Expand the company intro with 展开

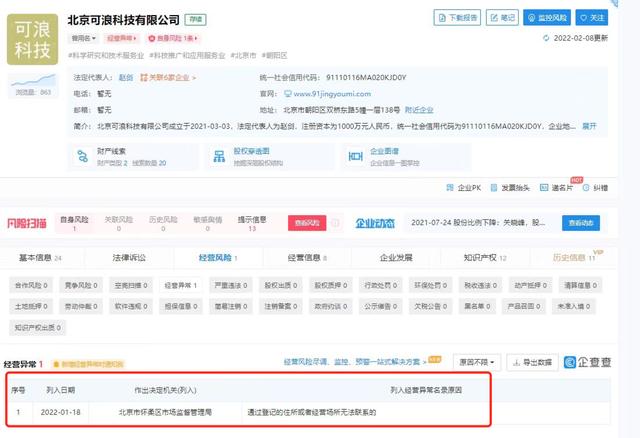click(x=589, y=126)
